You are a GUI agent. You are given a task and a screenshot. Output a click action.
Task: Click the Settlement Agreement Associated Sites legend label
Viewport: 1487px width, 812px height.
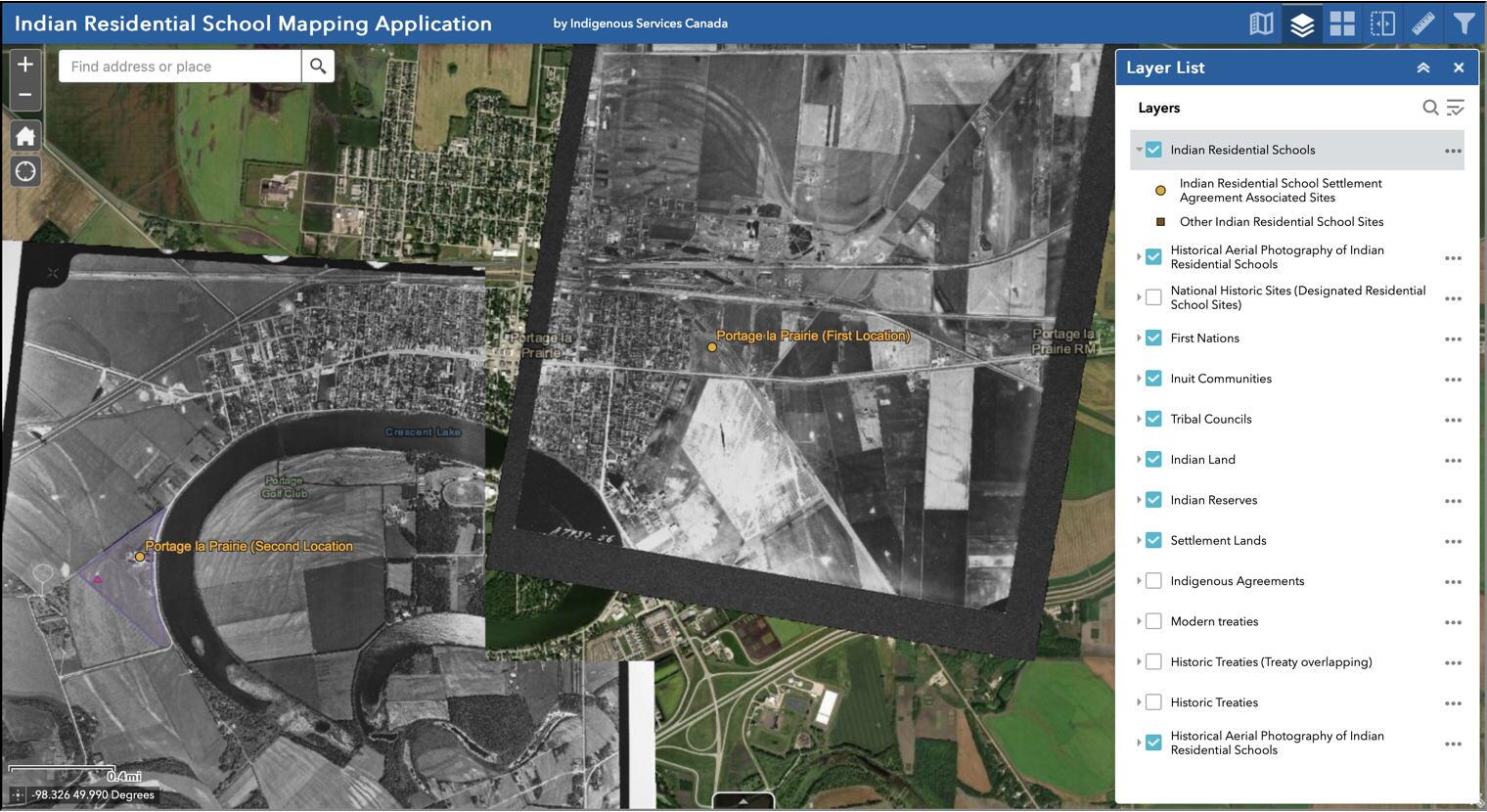[1281, 190]
